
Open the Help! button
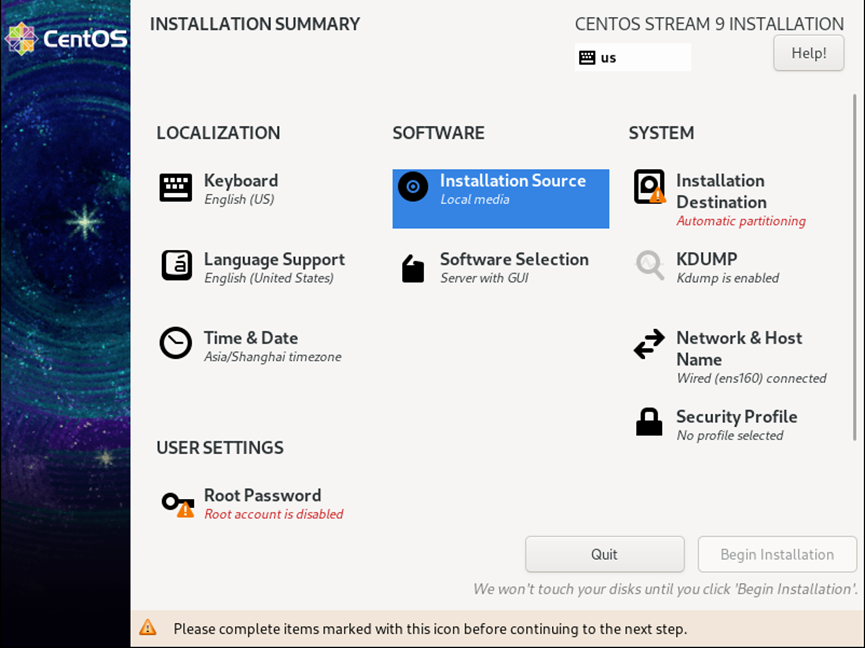click(x=809, y=53)
